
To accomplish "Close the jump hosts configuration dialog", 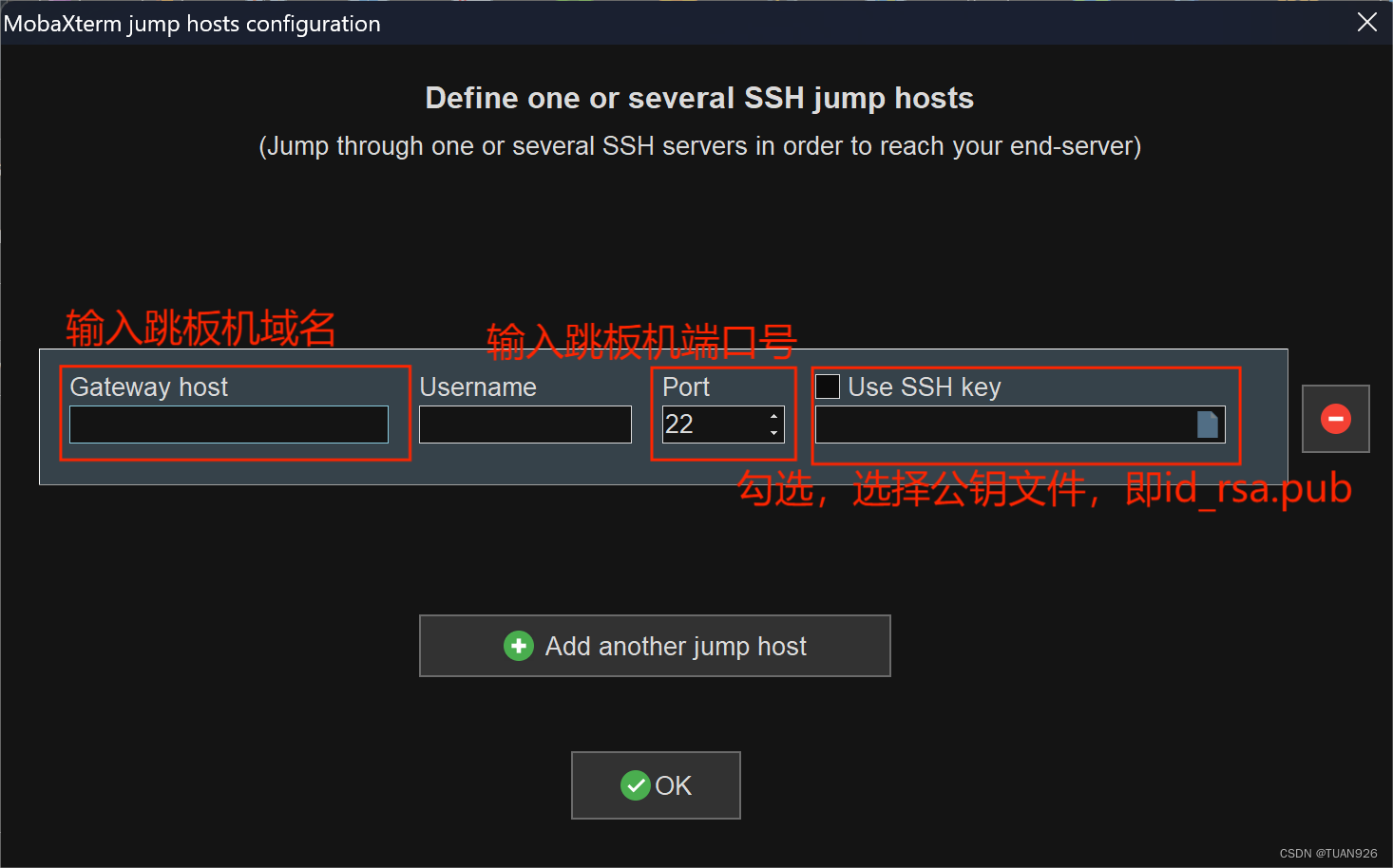I will 1367,22.
